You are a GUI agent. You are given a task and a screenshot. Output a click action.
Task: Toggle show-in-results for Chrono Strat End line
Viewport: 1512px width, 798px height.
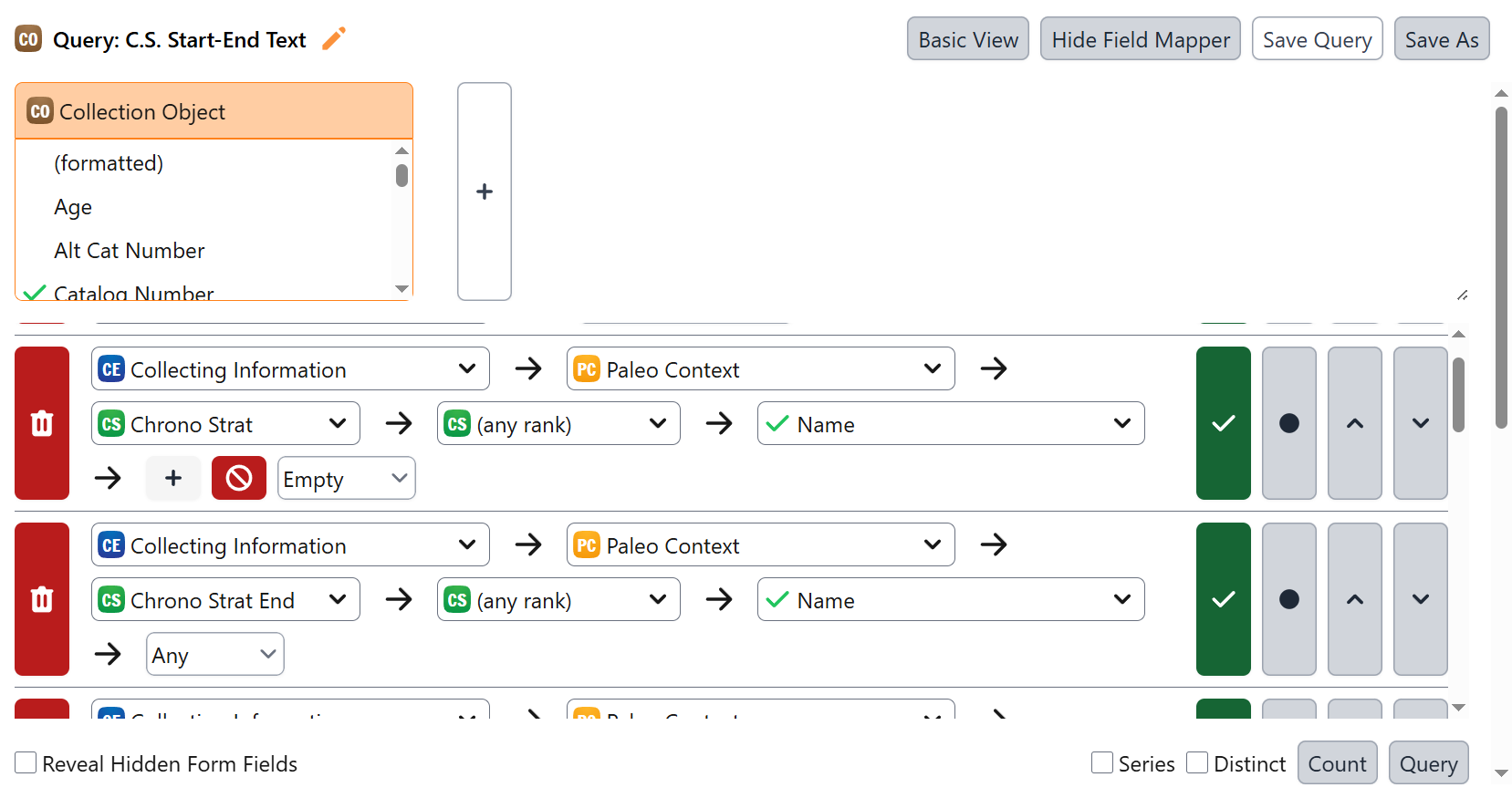click(x=1223, y=599)
